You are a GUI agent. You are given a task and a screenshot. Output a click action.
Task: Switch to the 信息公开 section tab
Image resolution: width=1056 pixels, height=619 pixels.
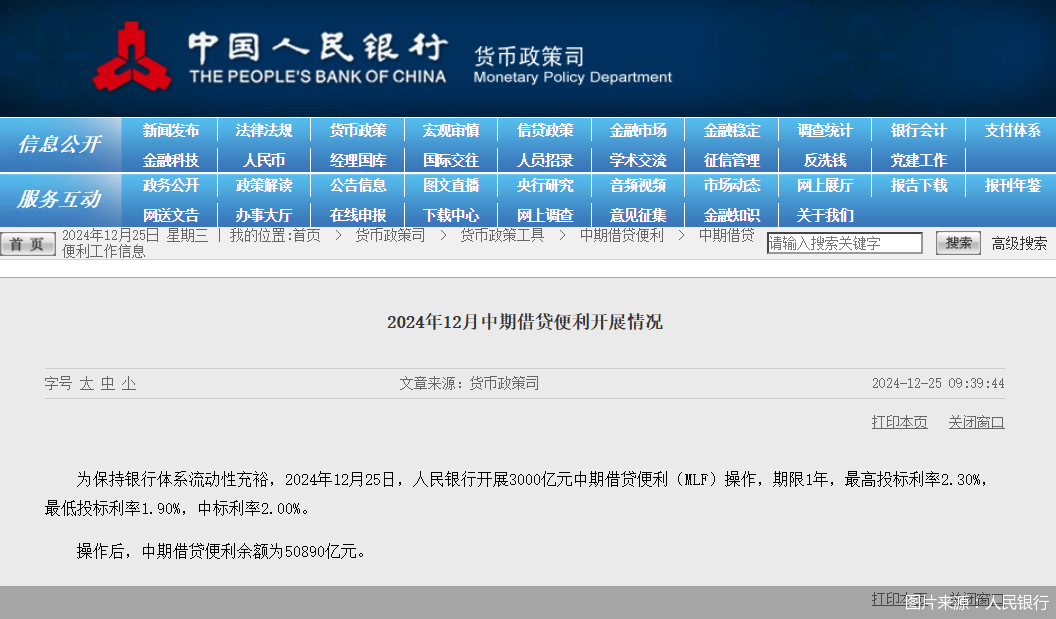pyautogui.click(x=61, y=144)
